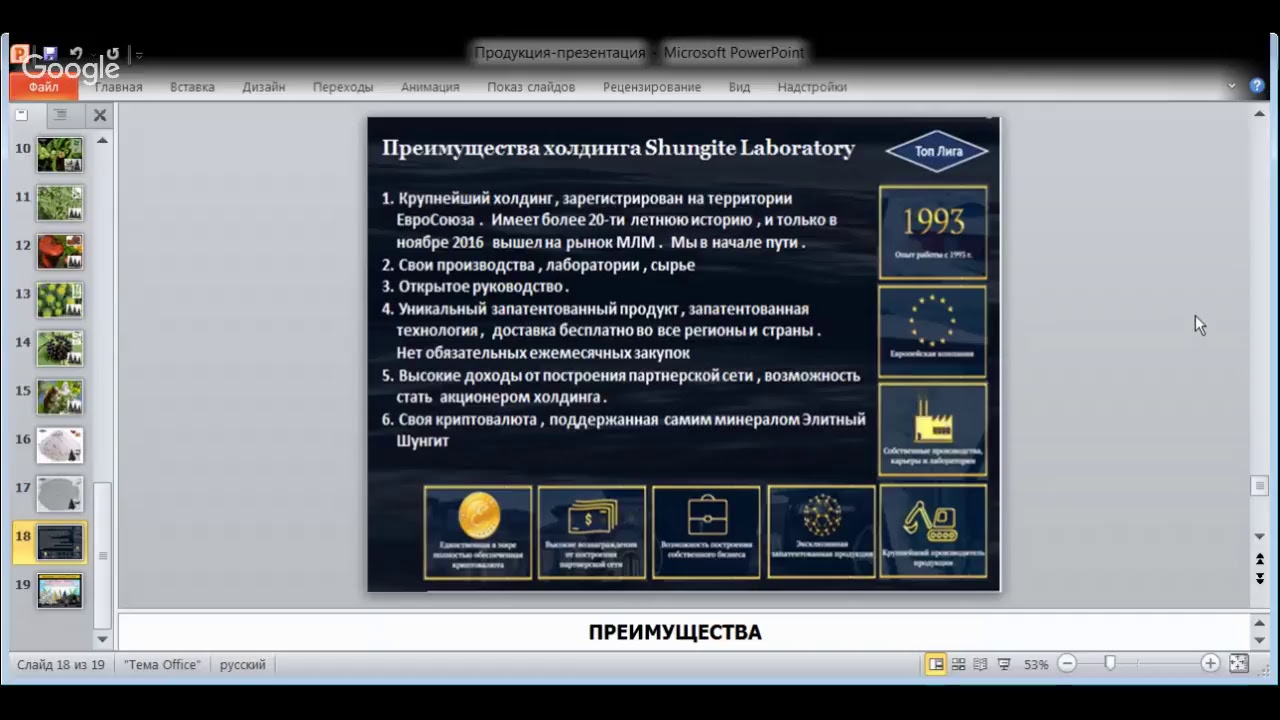Image resolution: width=1280 pixels, height=720 pixels.
Task: Open the Показ слайдов ribbon tab
Action: click(x=531, y=87)
